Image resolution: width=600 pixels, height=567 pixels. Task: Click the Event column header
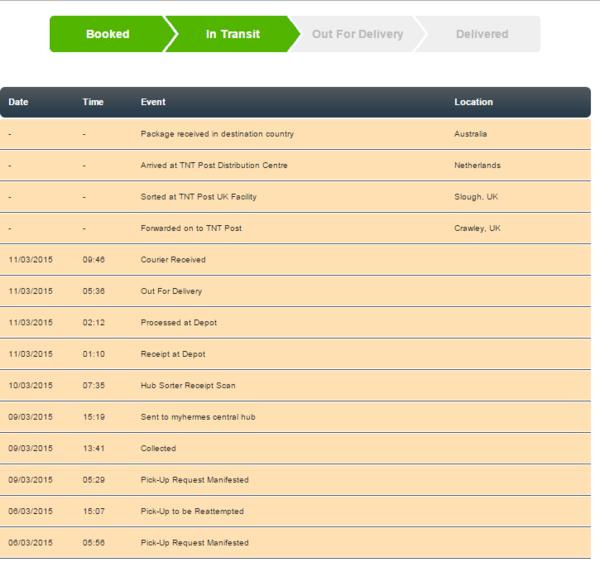(x=153, y=102)
